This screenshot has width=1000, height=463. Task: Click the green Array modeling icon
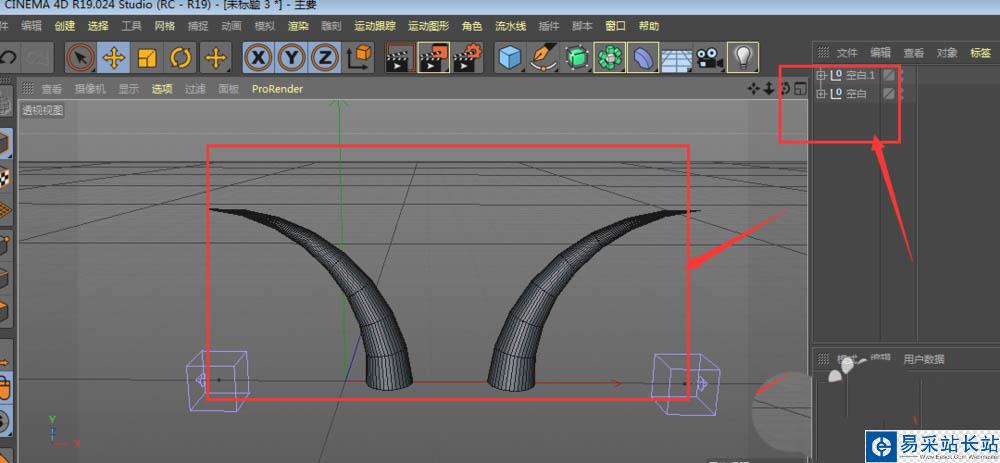tap(610, 59)
